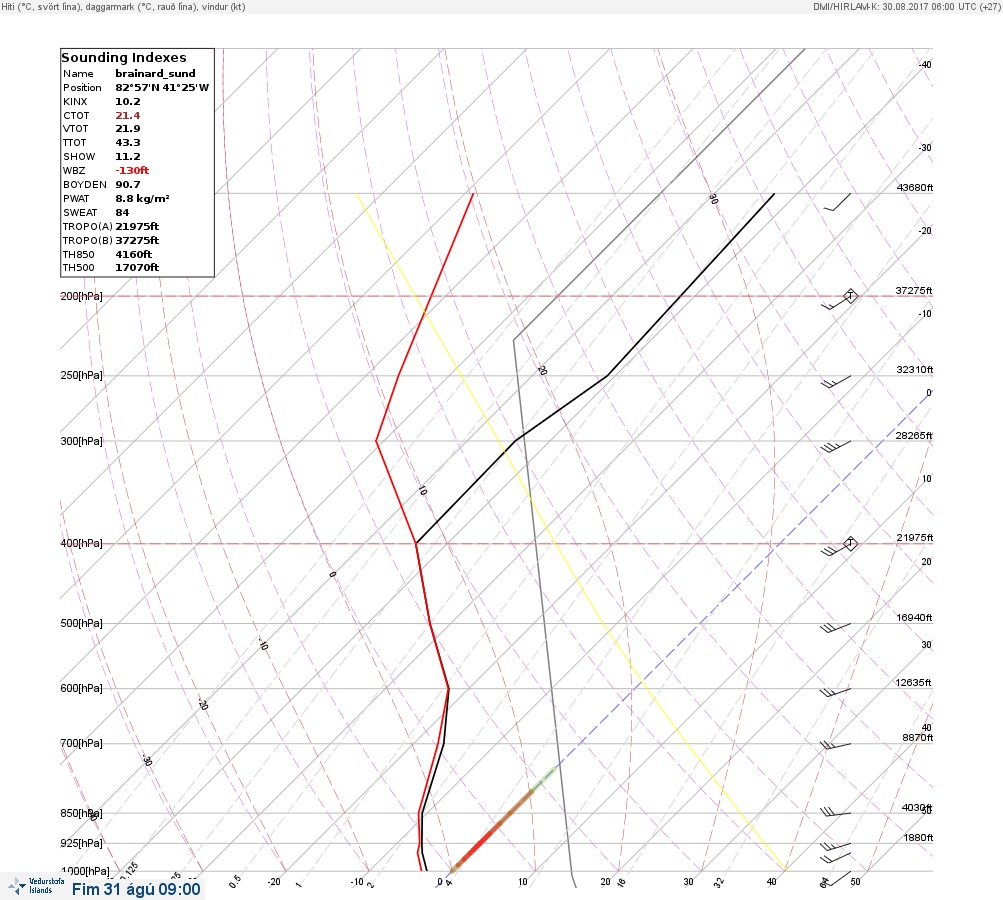The height and width of the screenshot is (900, 1003).
Task: Click the wind barb at 700 hPa
Action: coord(835,746)
